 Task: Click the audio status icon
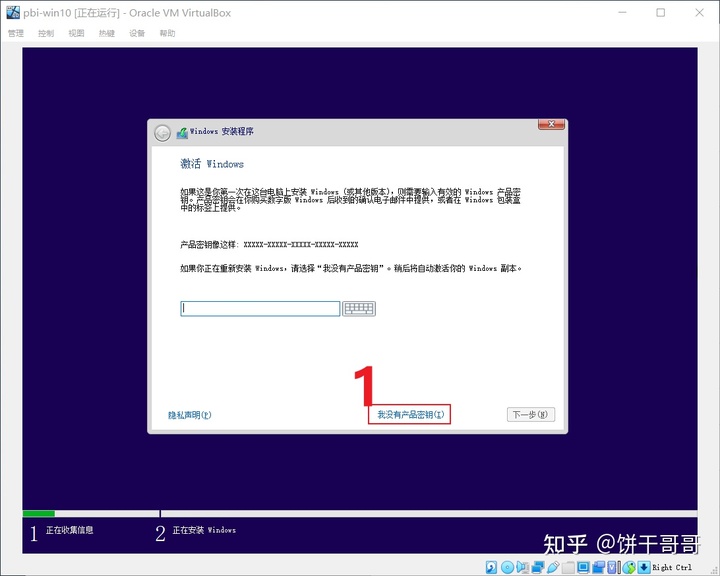click(x=523, y=567)
